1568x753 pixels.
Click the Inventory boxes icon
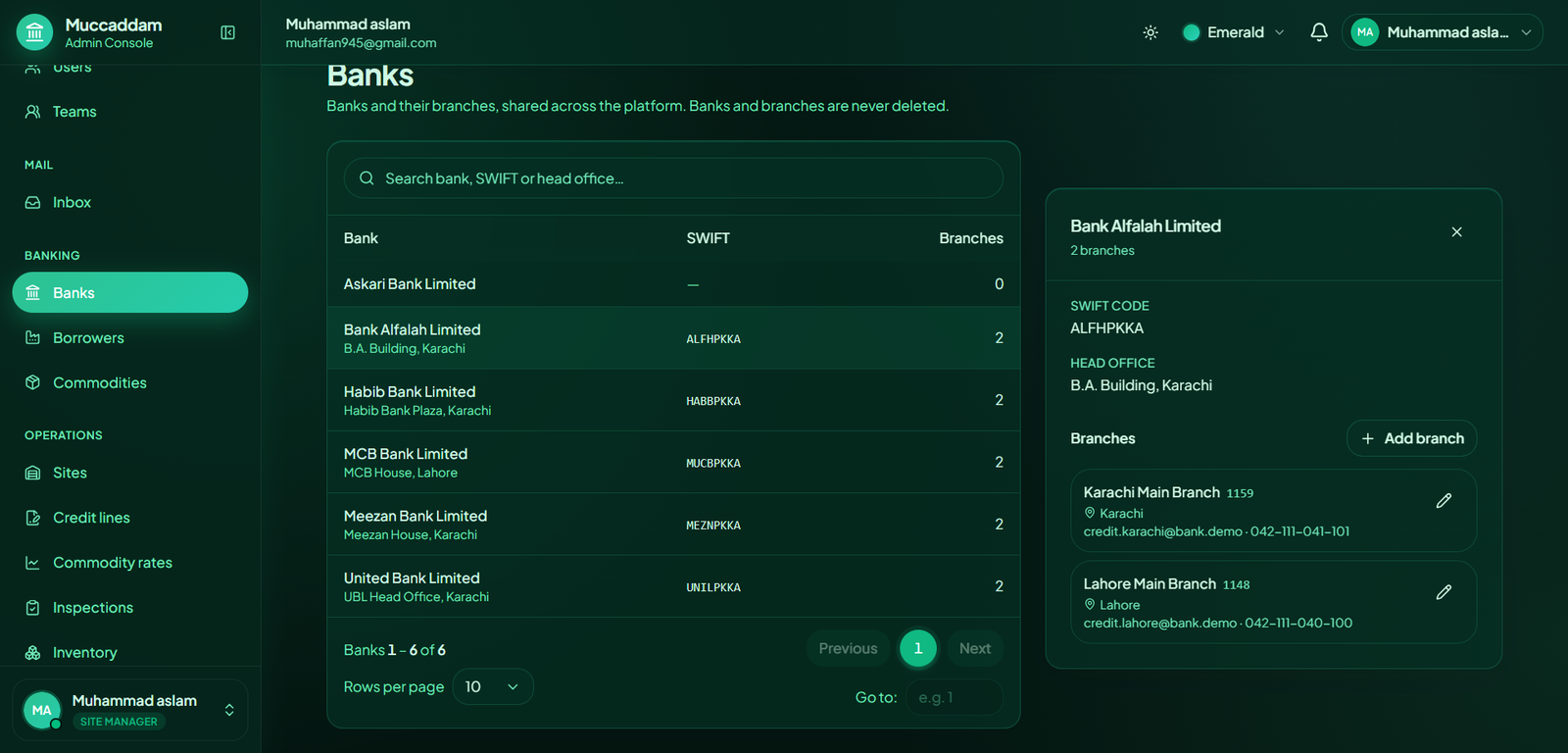pyautogui.click(x=32, y=653)
